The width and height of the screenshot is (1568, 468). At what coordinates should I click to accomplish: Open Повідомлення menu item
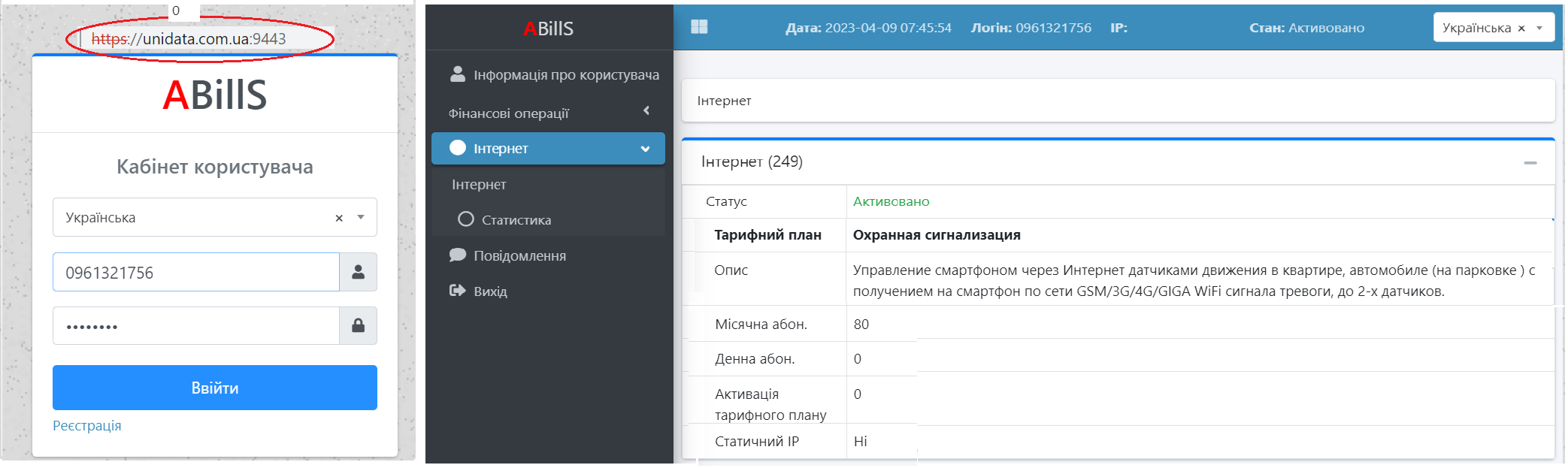pos(548,255)
